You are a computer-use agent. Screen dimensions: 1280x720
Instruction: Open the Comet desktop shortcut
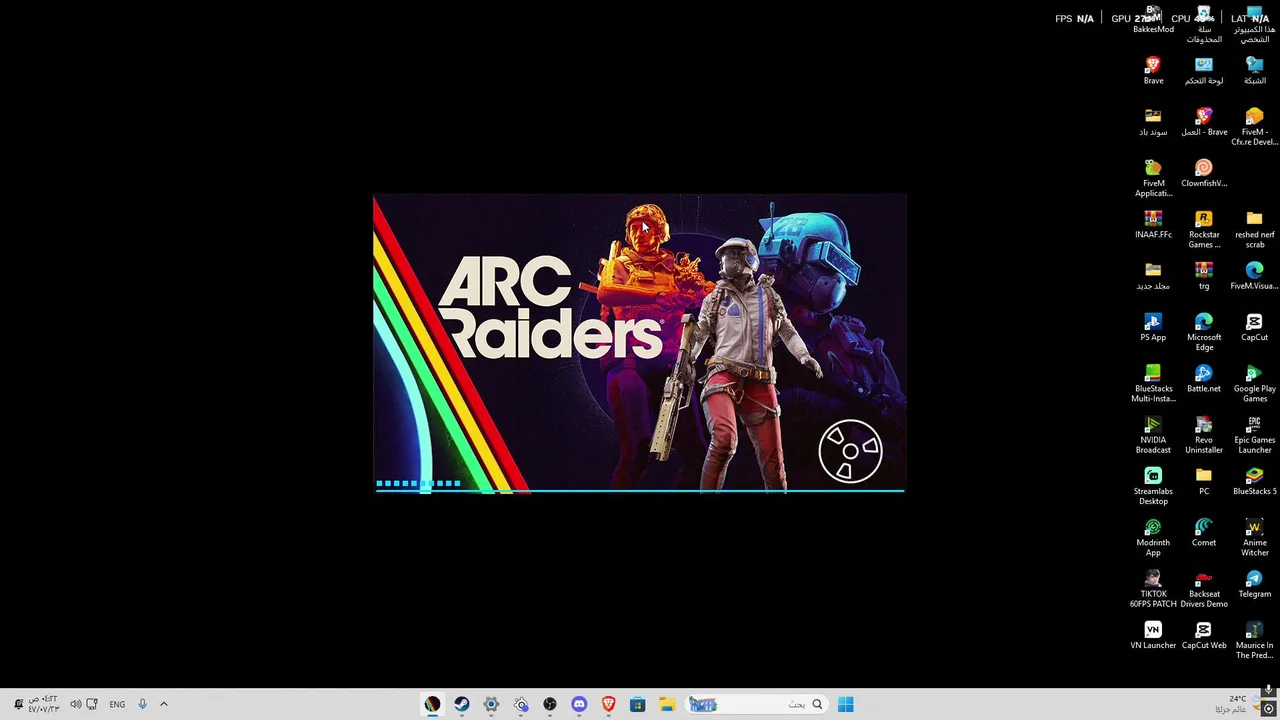[x=1204, y=532]
